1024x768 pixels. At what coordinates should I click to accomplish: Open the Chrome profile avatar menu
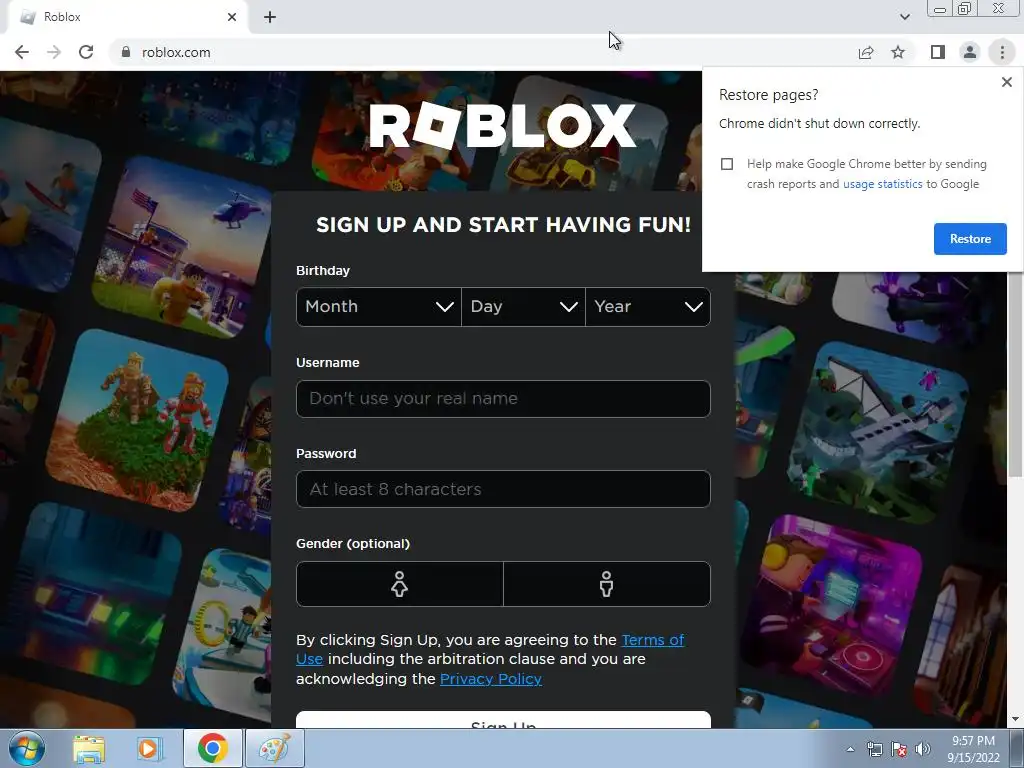click(970, 52)
